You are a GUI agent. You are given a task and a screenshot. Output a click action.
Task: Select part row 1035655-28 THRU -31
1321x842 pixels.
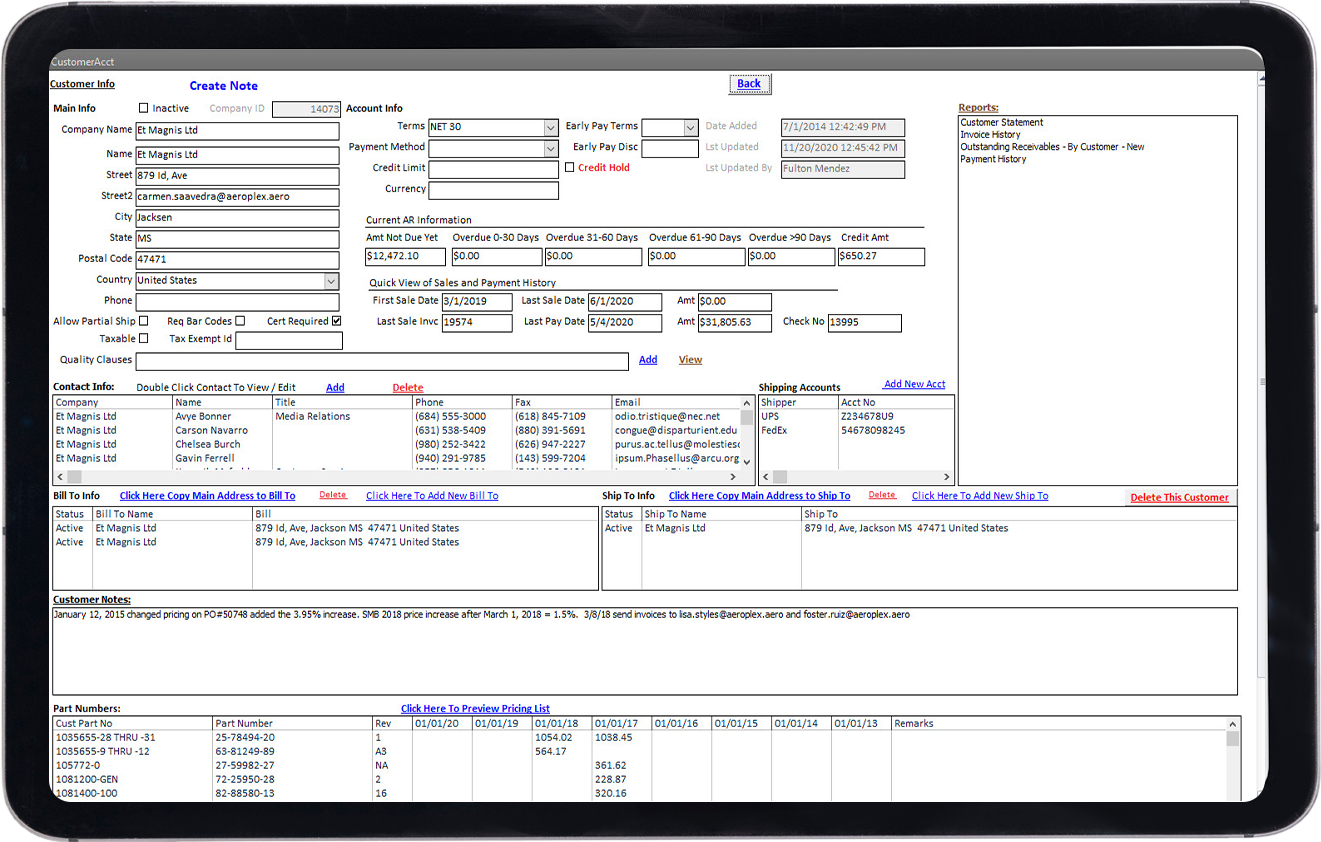[640, 738]
